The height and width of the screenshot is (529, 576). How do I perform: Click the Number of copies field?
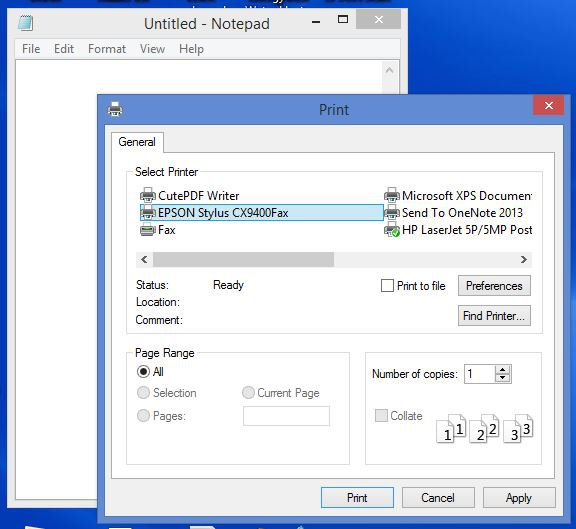(479, 374)
